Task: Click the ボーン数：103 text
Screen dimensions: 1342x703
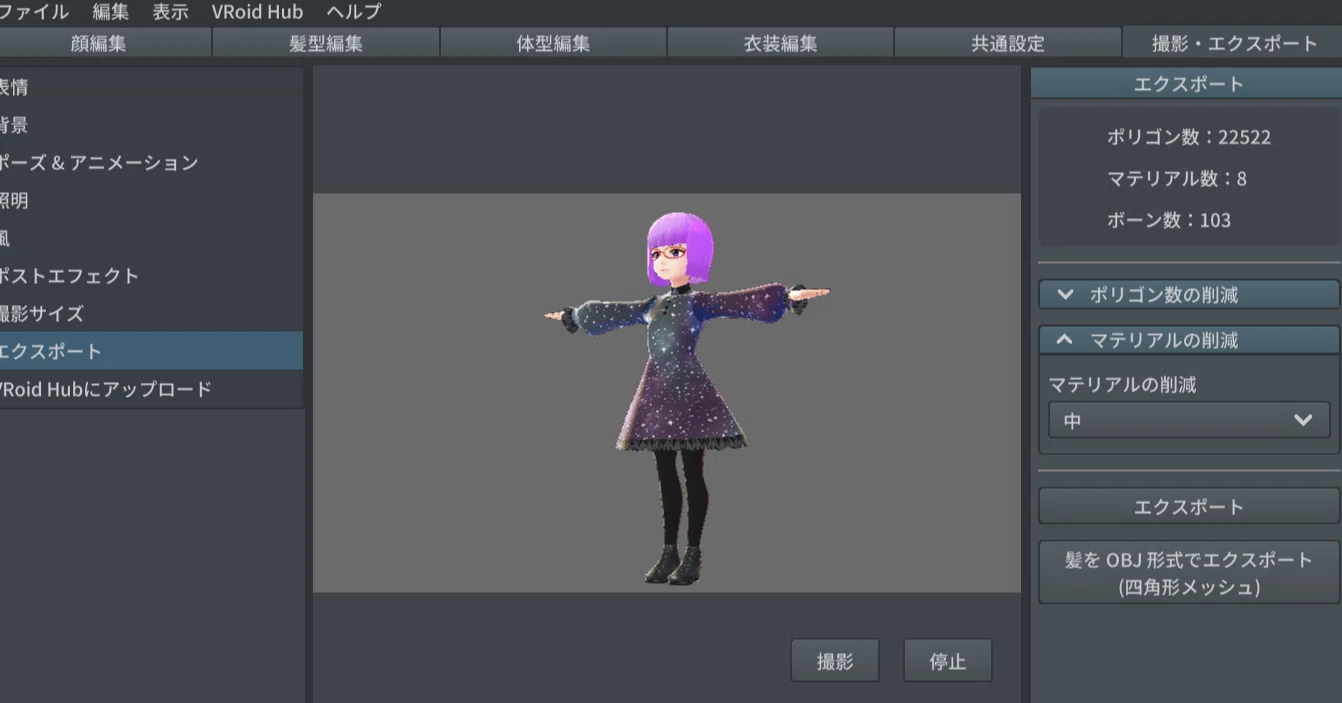Action: click(1169, 220)
